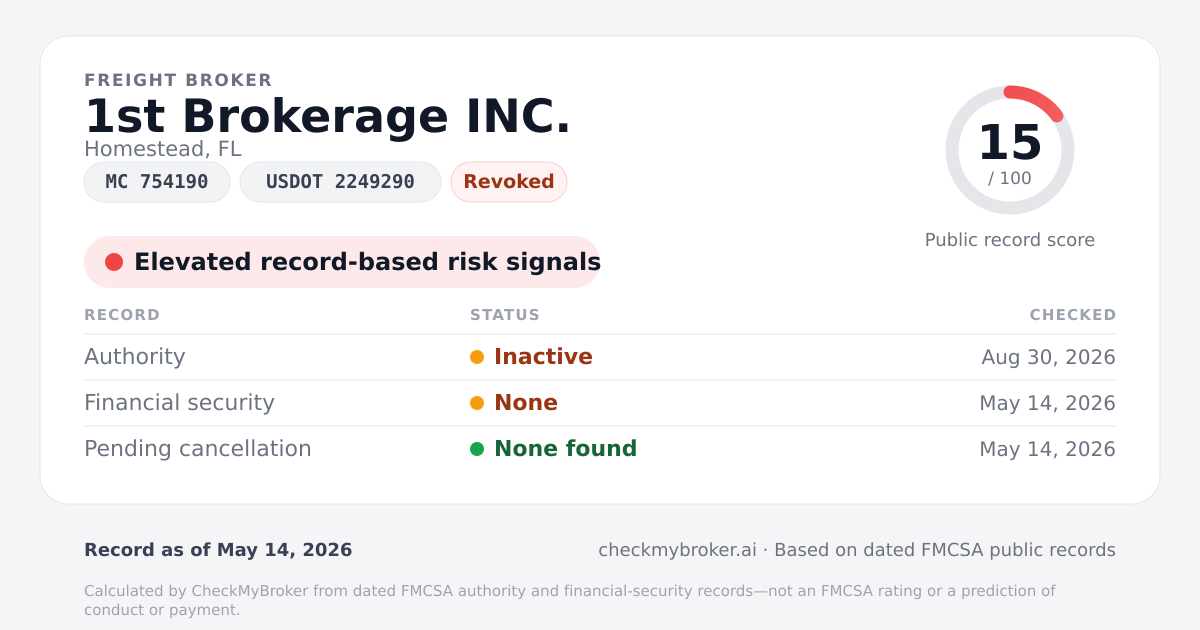
Task: Select the USDOT 2249290 badge
Action: [340, 182]
